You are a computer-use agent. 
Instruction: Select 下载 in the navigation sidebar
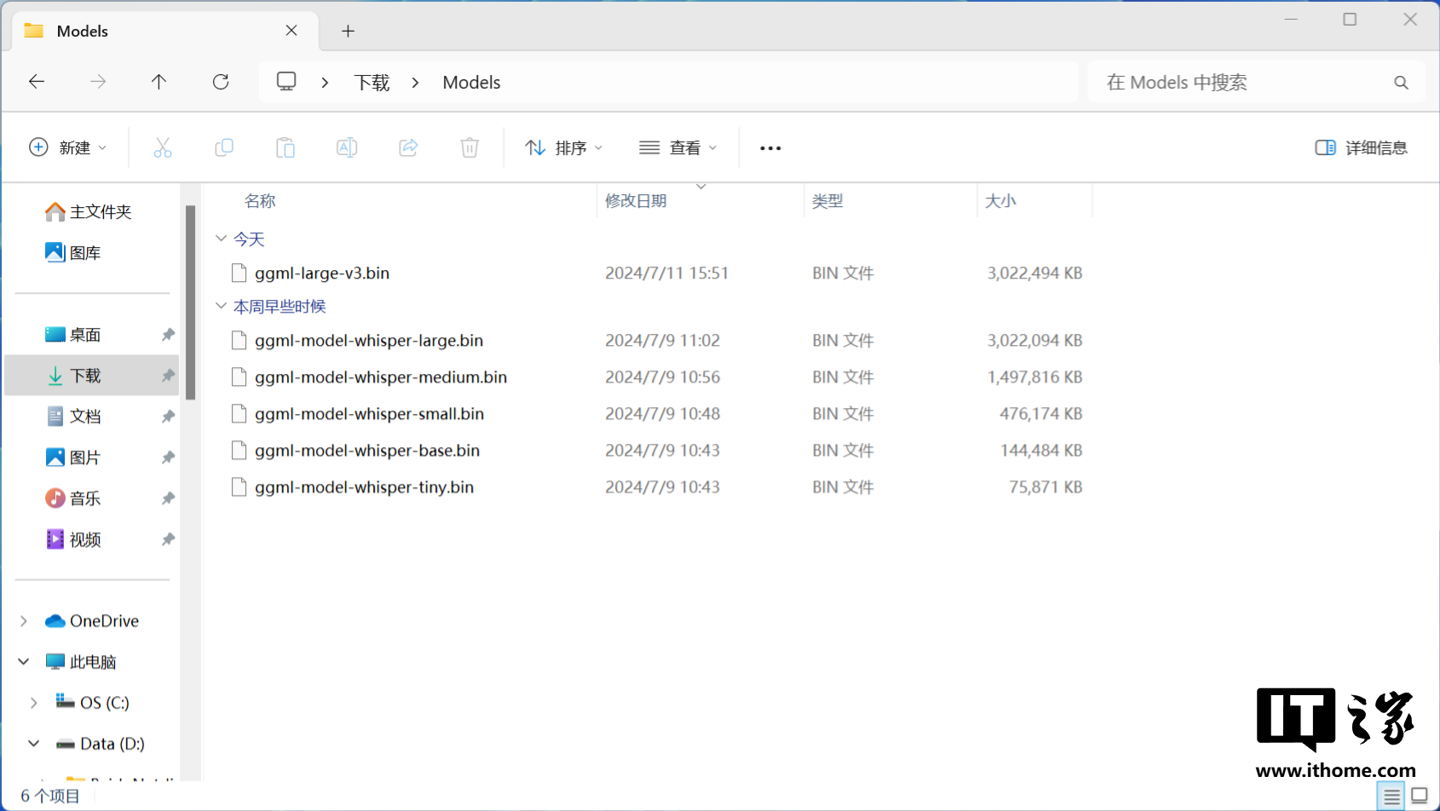pyautogui.click(x=85, y=376)
